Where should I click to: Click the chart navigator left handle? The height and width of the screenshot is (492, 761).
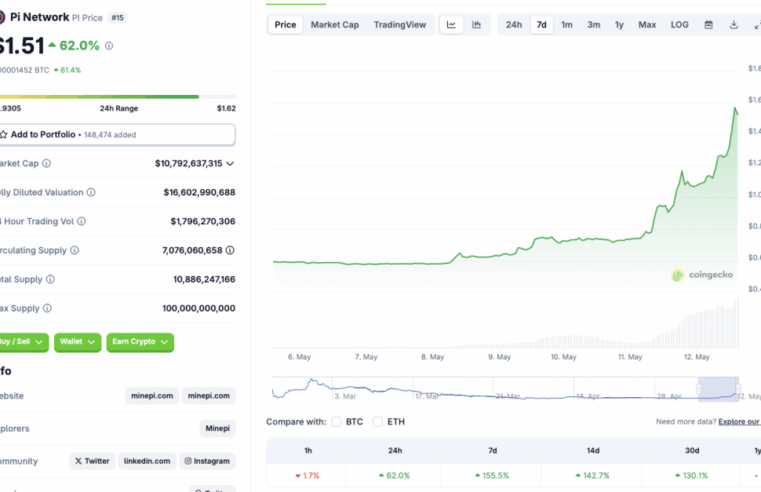point(699,389)
